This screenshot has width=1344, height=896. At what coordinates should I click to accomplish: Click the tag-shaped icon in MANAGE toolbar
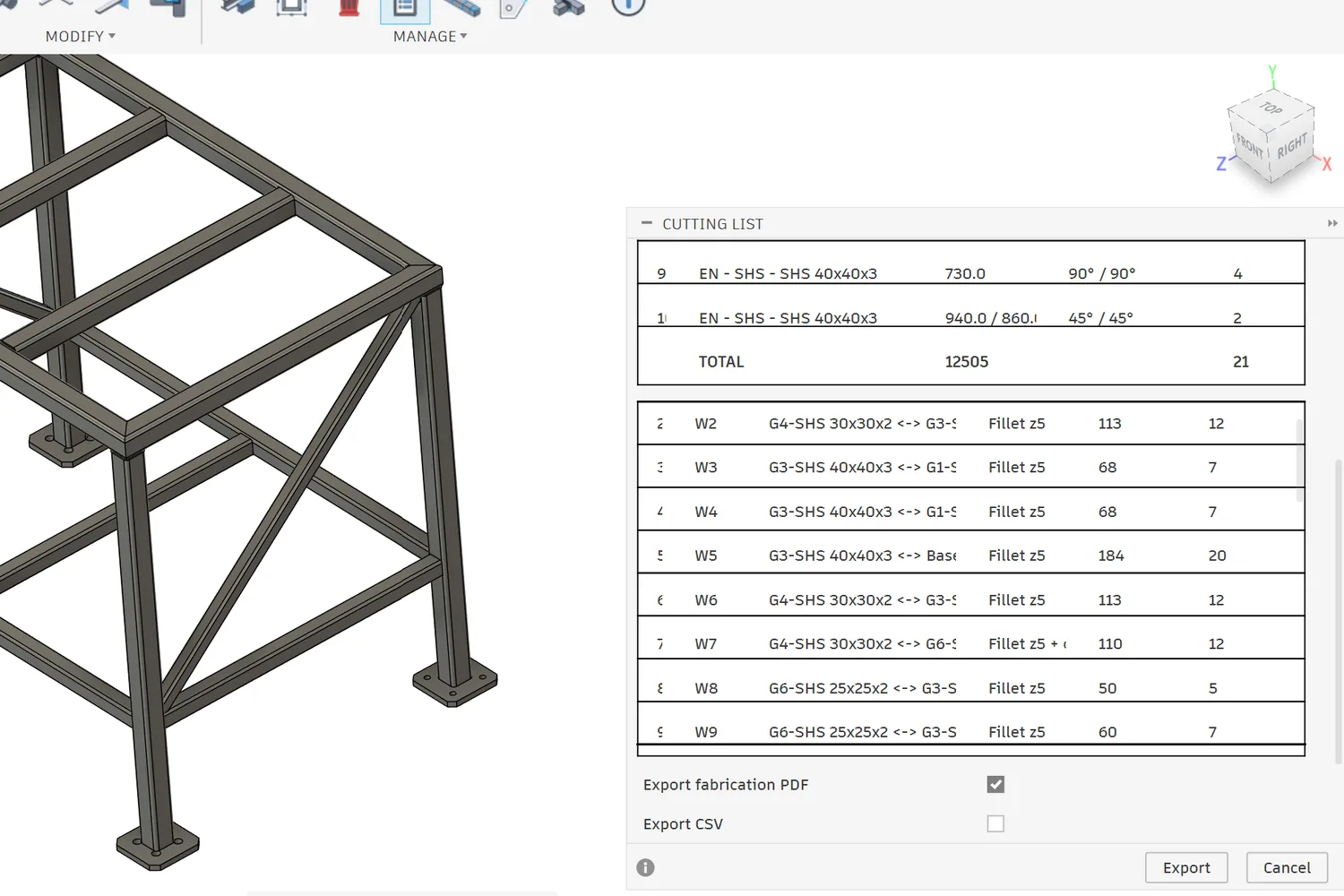(513, 8)
